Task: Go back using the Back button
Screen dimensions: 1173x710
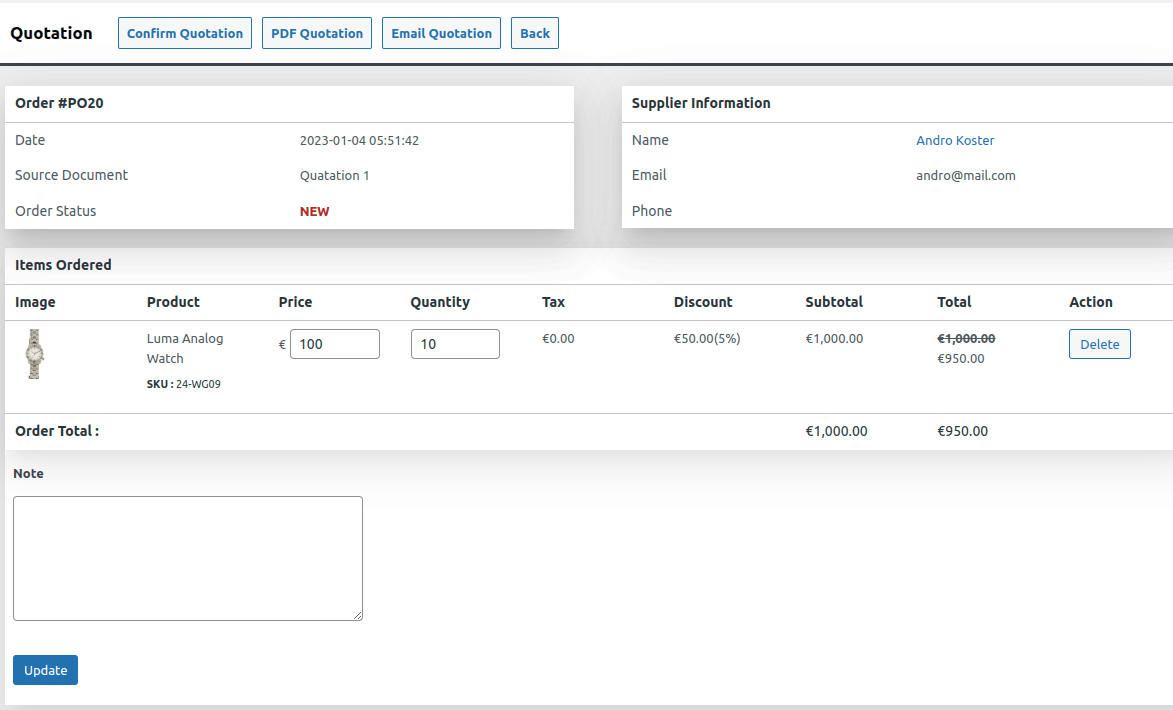Action: pyautogui.click(x=535, y=33)
